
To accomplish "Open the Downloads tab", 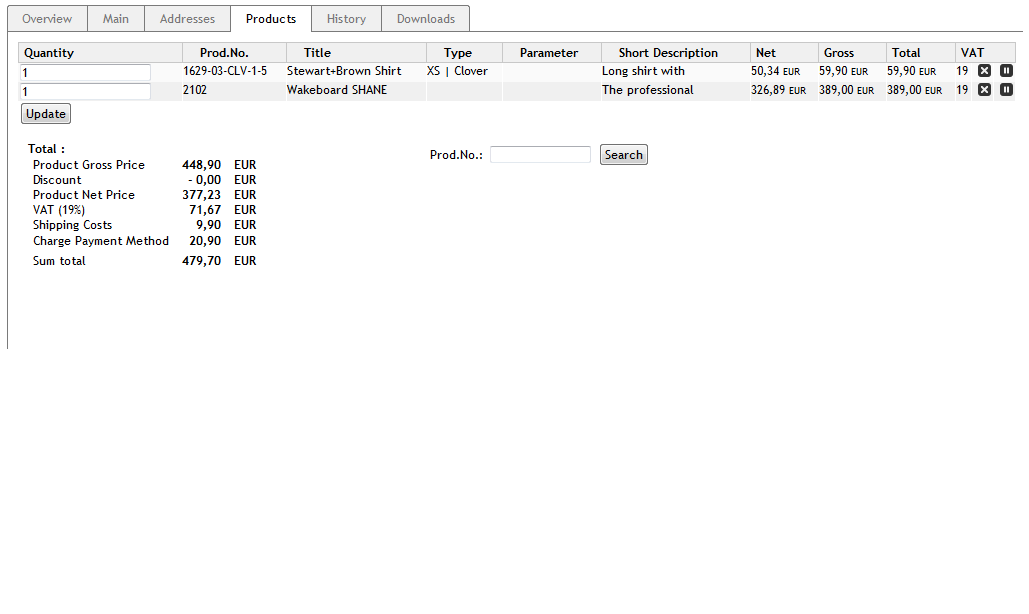I will 425,19.
